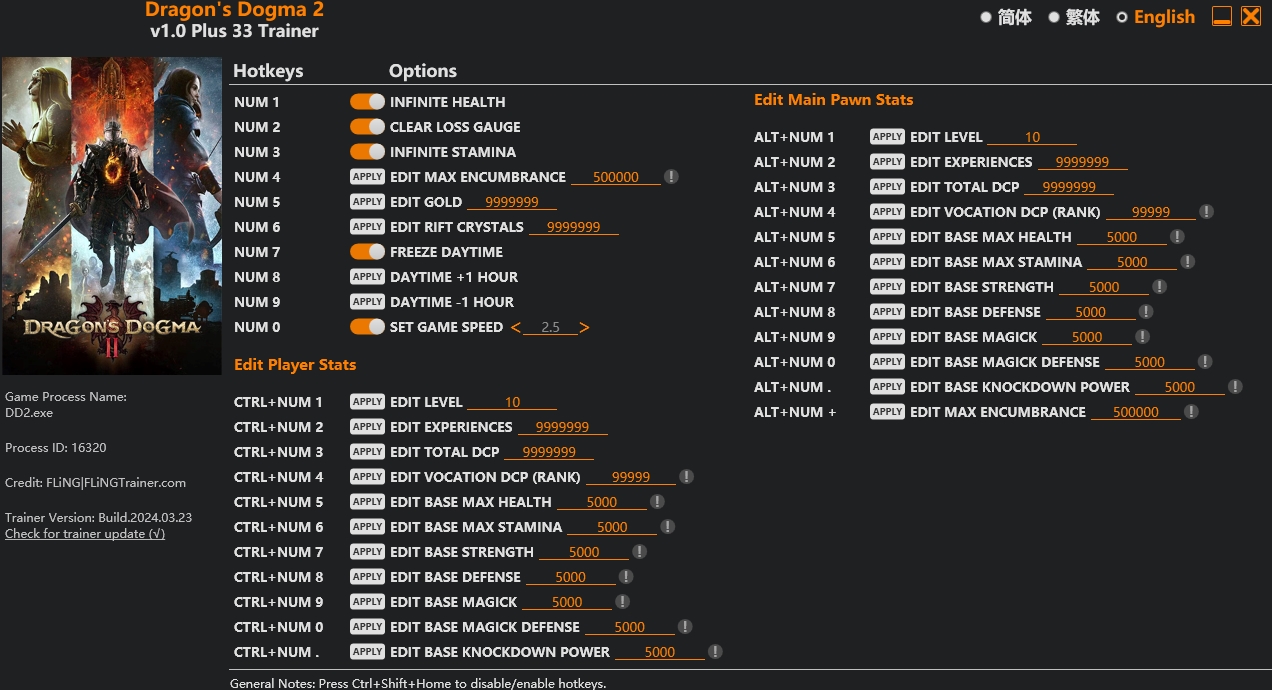Click info icon next to player Base Defense

click(626, 577)
